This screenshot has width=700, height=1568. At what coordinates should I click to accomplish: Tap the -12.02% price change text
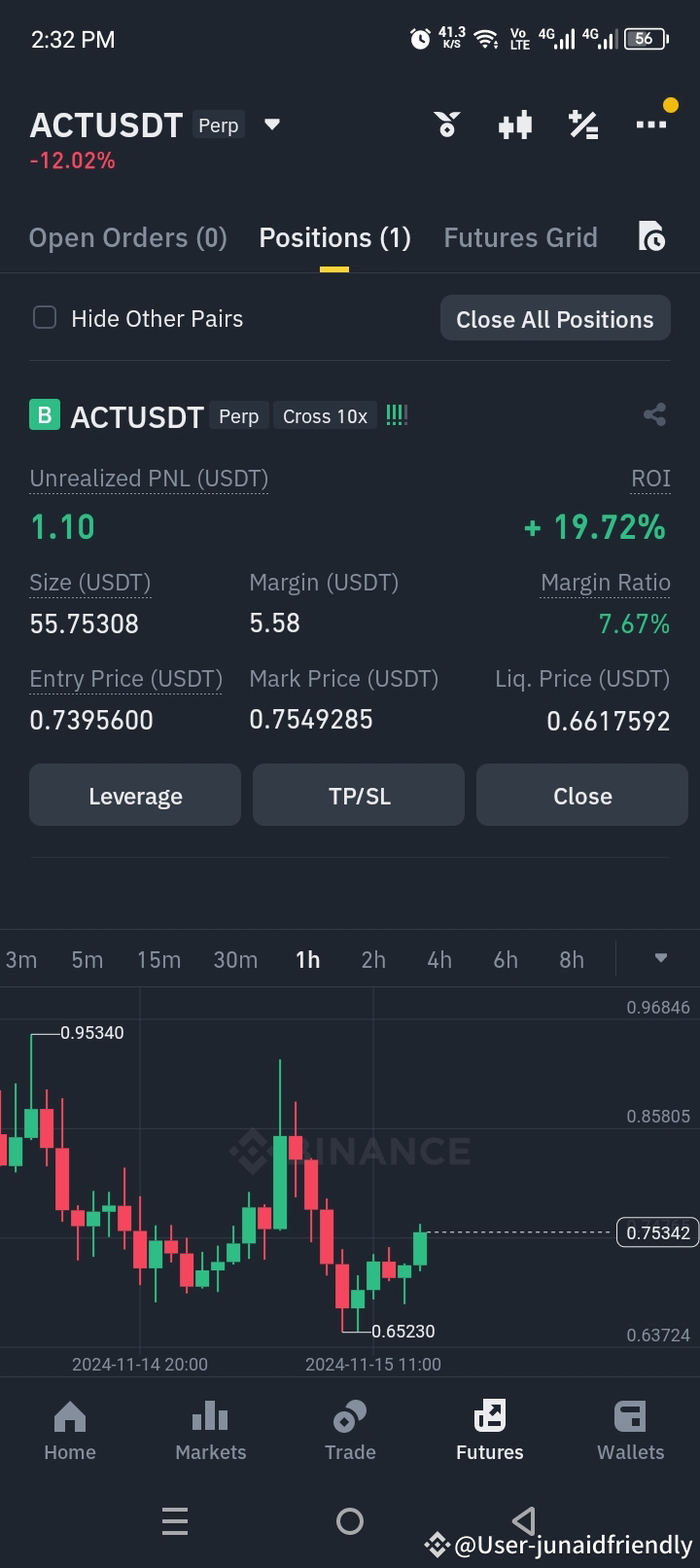point(73,160)
